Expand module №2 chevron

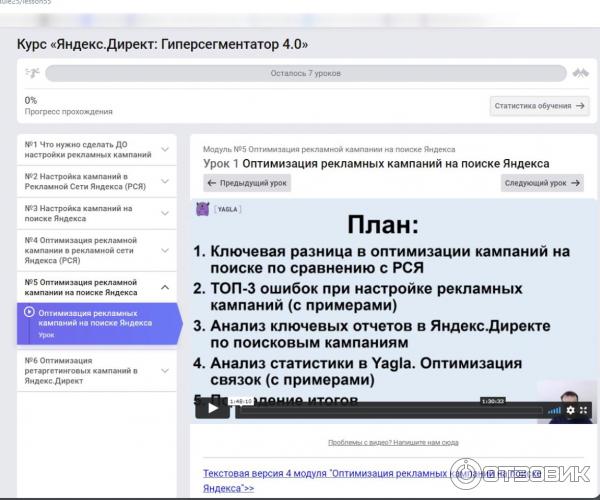165,181
